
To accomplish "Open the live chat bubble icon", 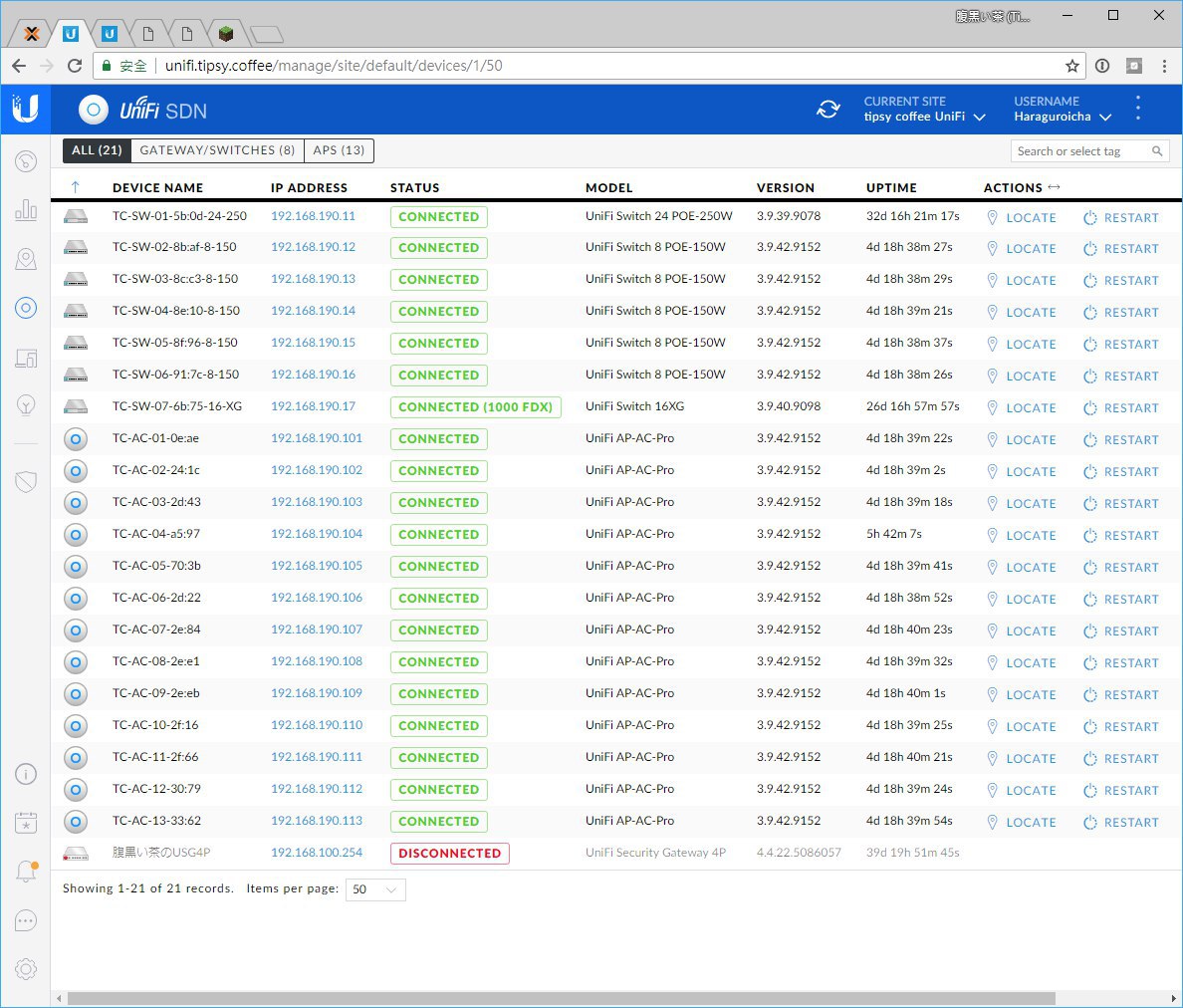I will [26, 920].
